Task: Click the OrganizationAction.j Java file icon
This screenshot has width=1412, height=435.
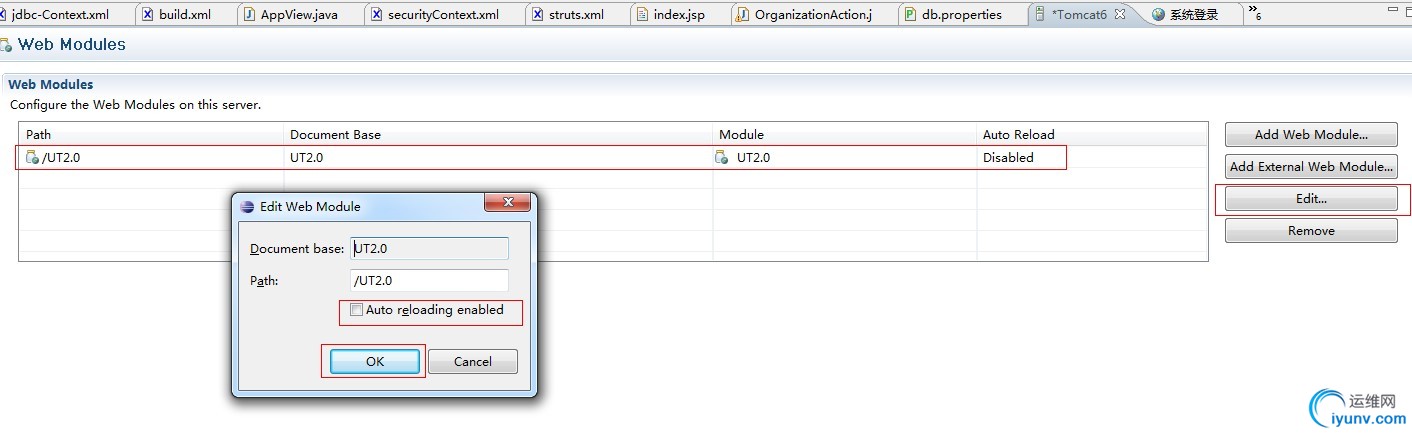Action: tap(743, 15)
